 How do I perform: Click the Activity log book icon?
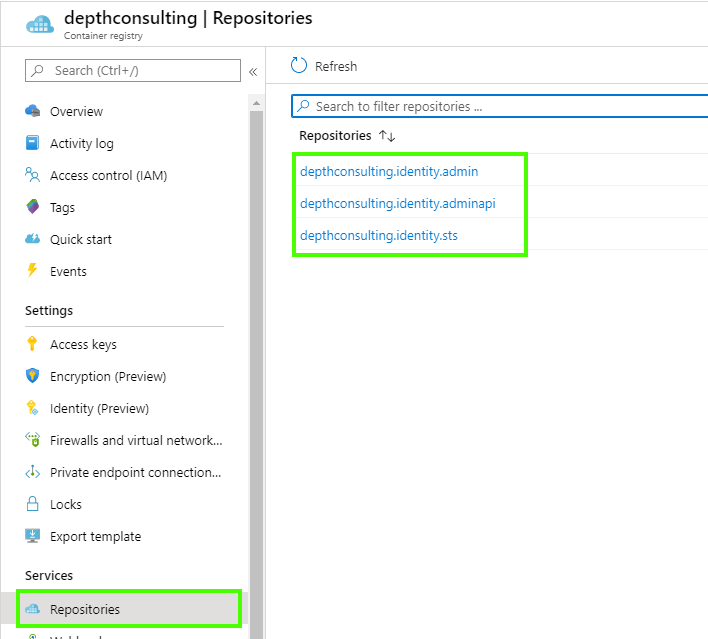[33, 143]
